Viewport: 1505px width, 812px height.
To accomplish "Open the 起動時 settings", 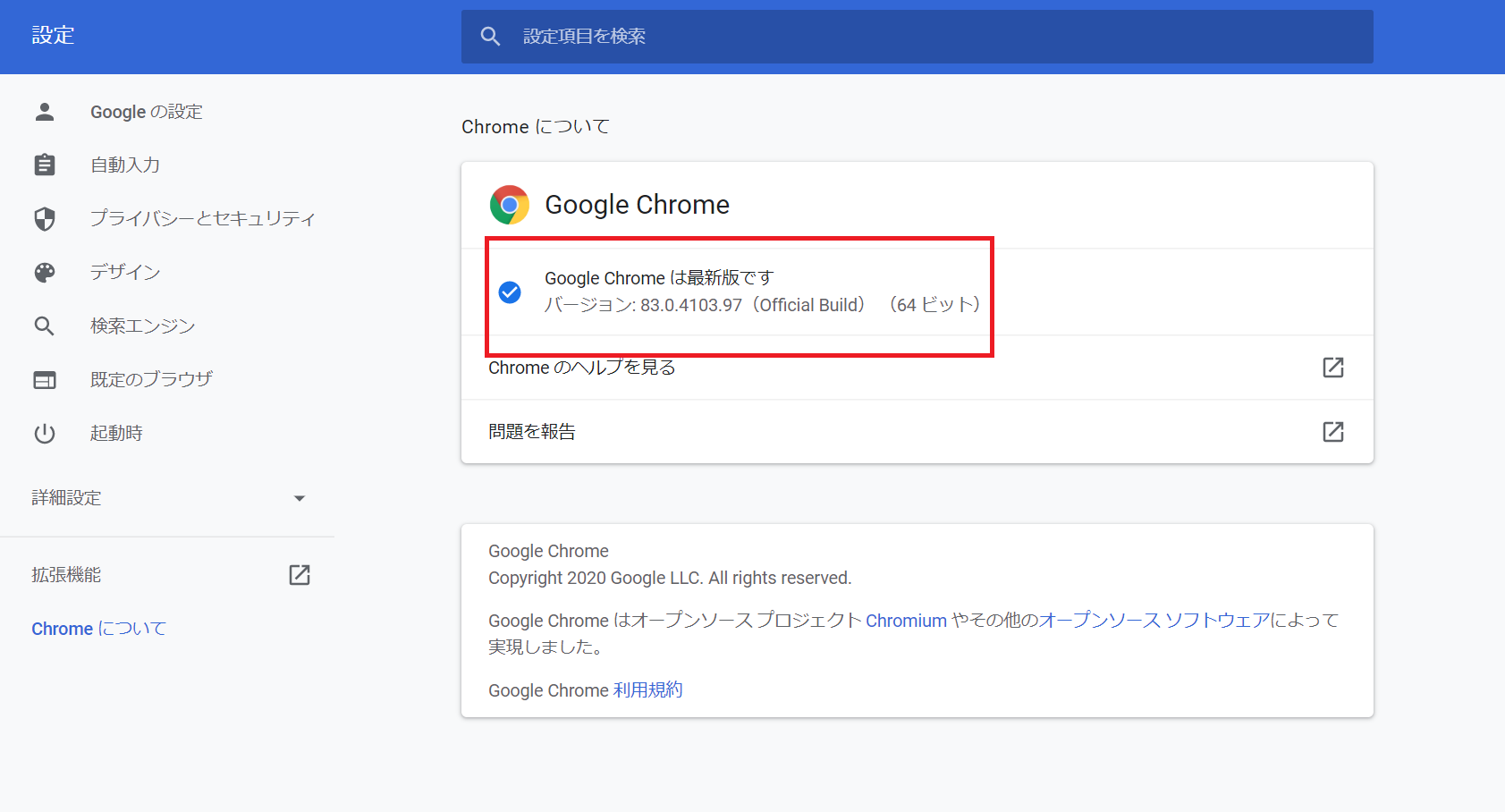I will (116, 433).
